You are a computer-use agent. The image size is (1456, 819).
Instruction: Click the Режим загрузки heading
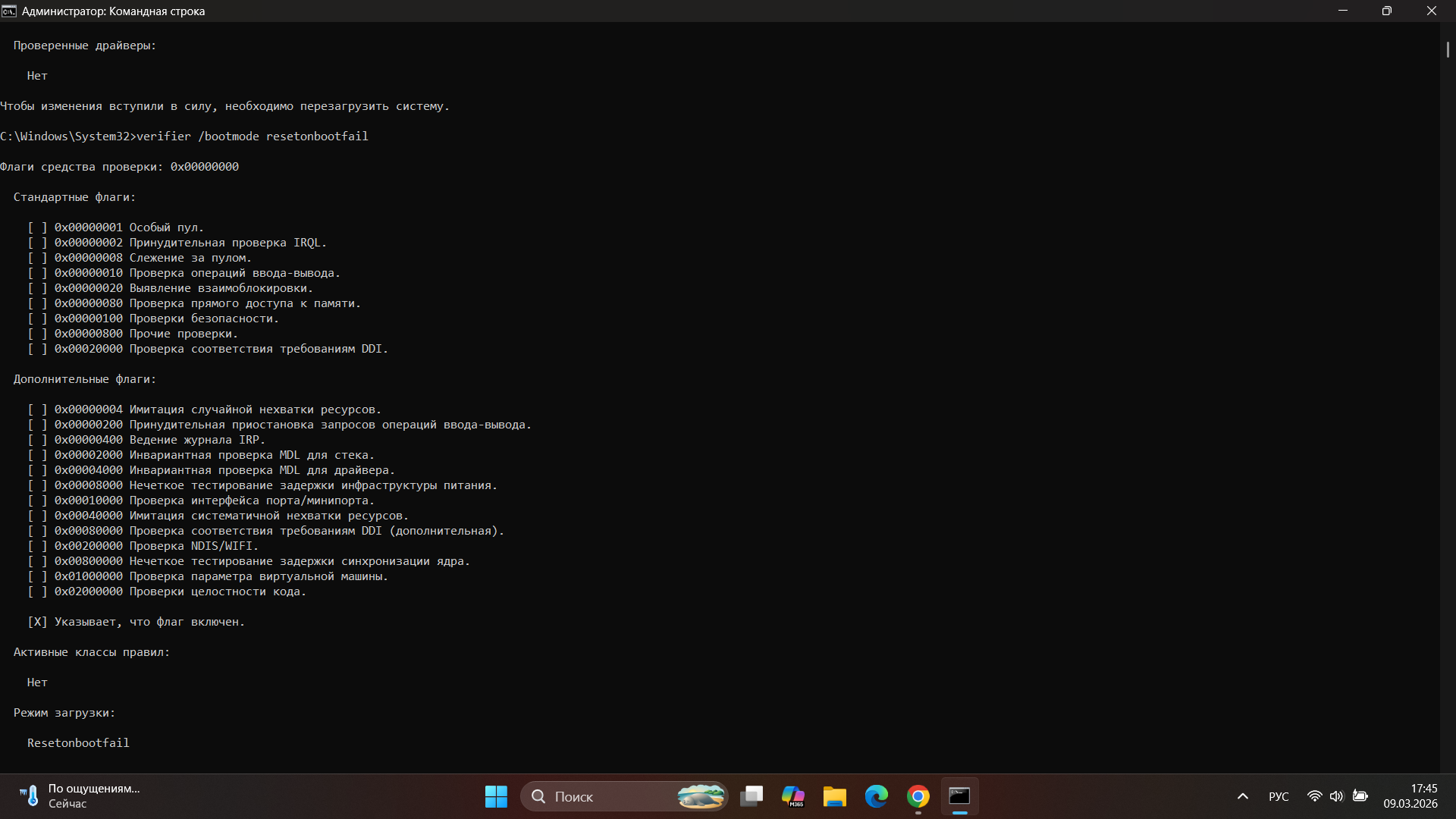(64, 713)
